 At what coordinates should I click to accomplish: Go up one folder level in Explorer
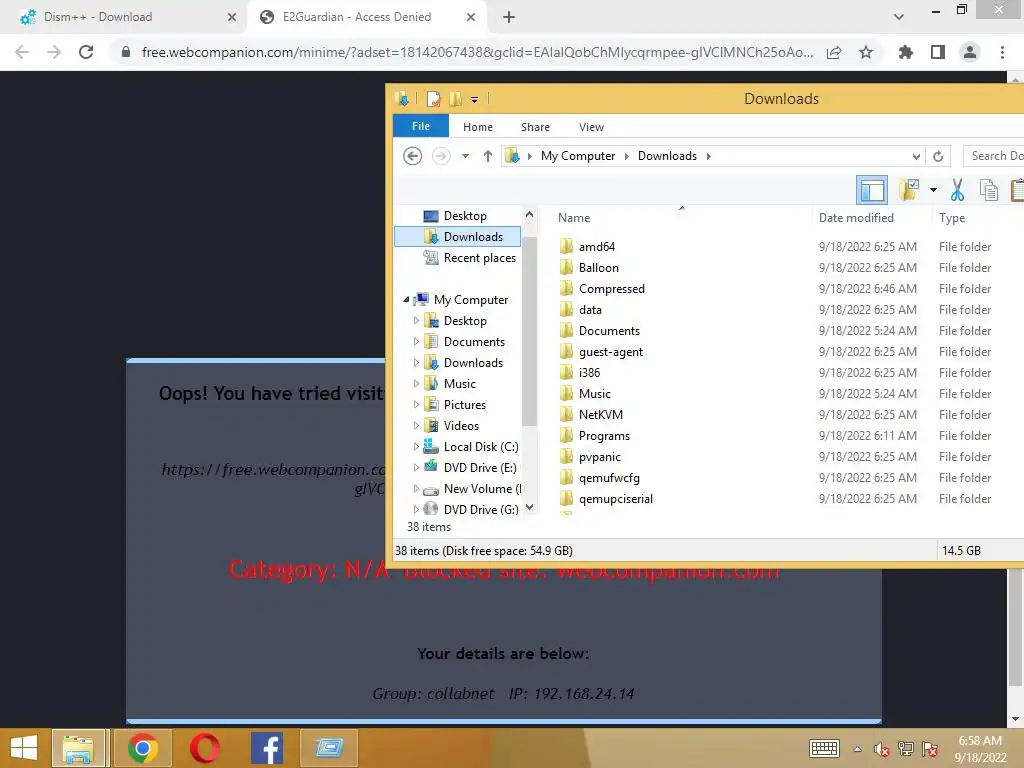pos(488,156)
